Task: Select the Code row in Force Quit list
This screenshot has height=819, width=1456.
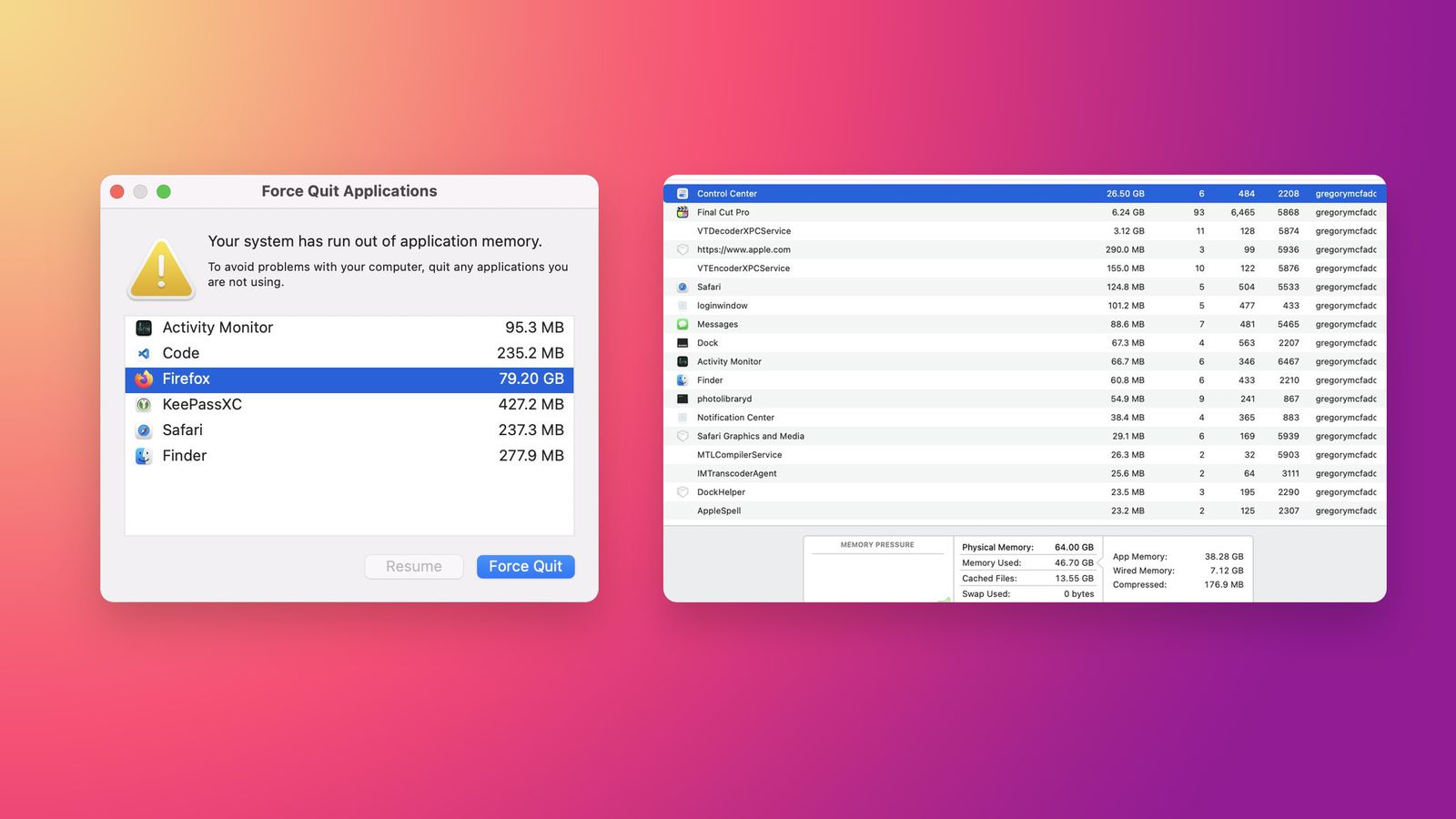Action: [x=349, y=353]
